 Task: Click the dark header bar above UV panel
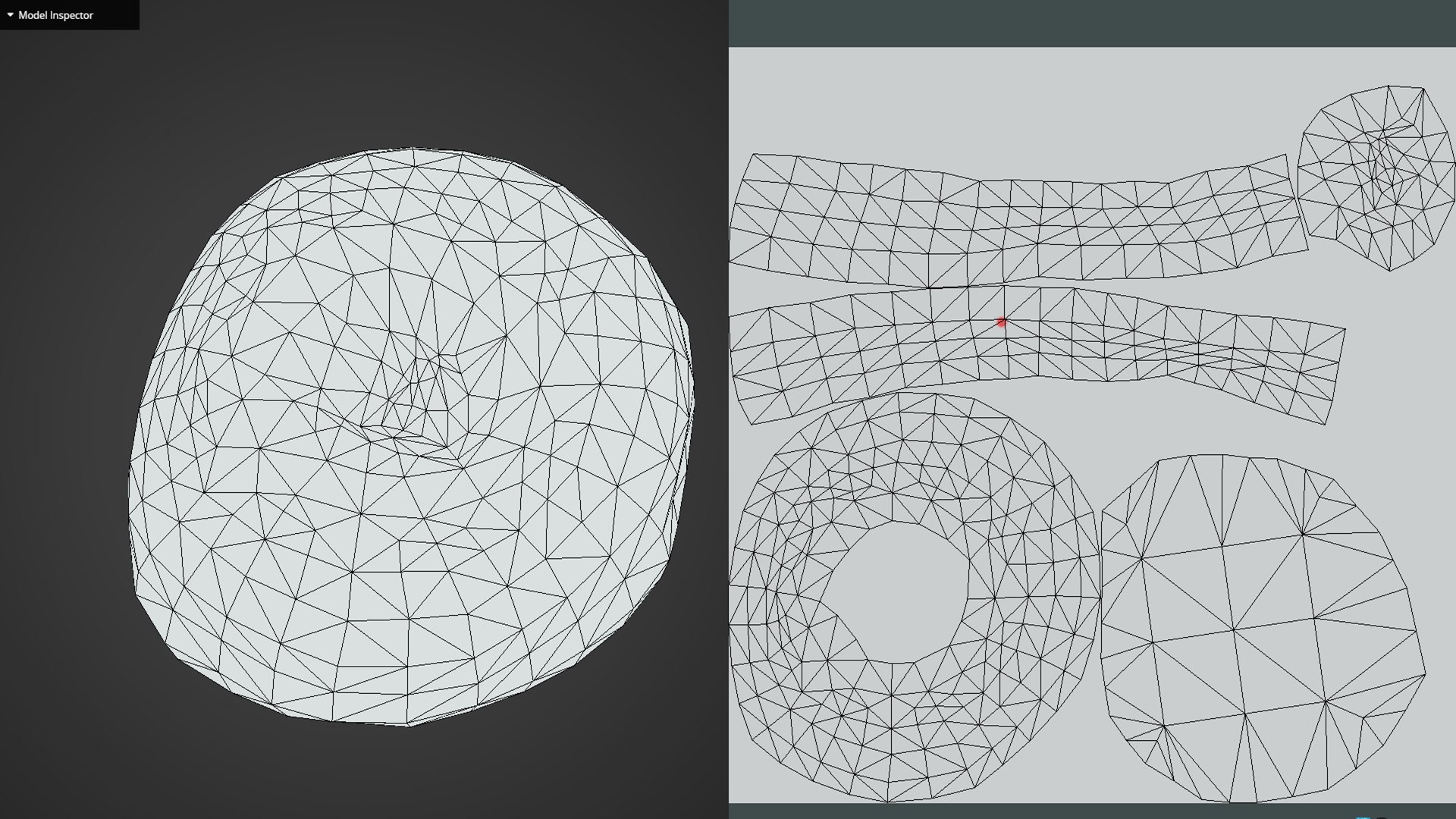click(1092, 23)
